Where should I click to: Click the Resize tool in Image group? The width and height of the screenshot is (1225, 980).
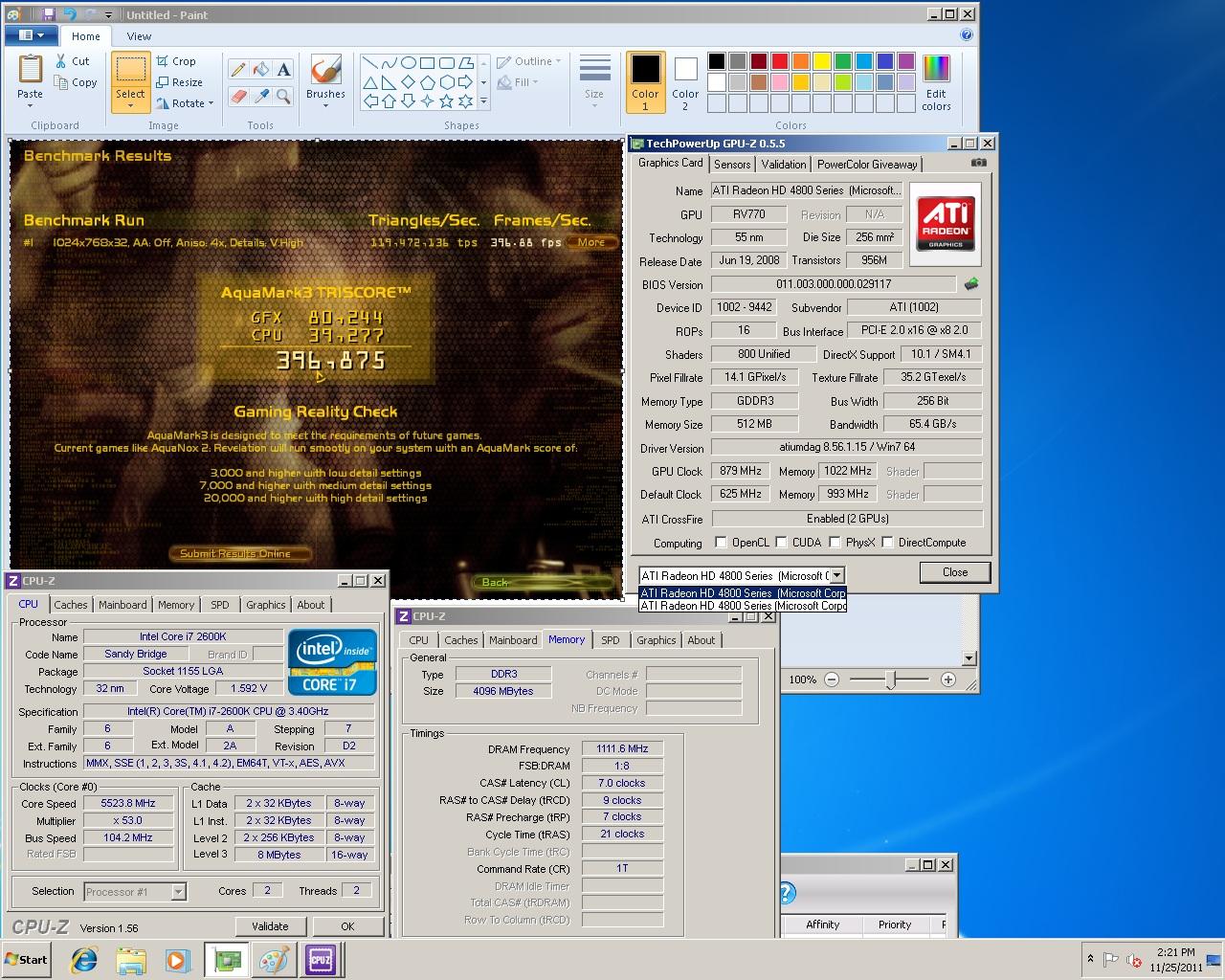point(180,82)
